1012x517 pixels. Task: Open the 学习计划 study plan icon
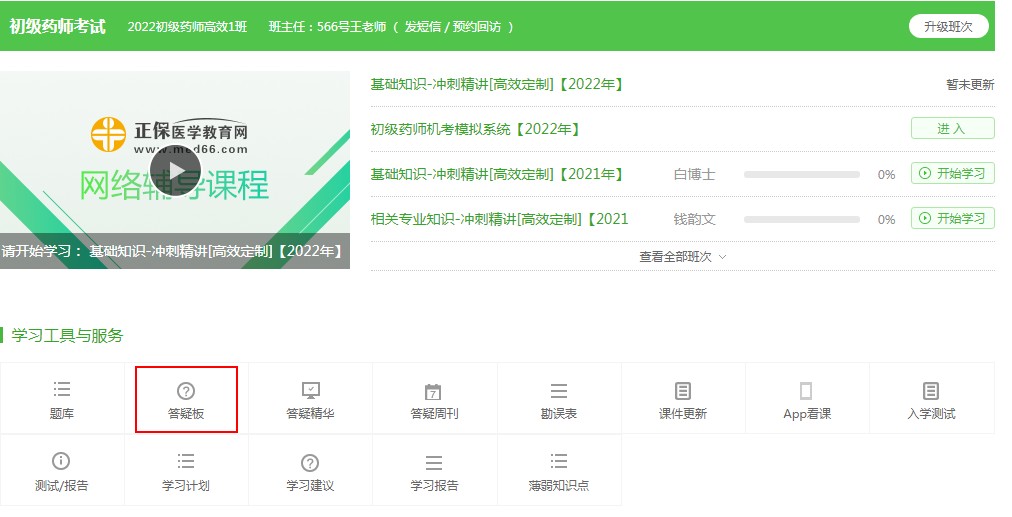tap(186, 461)
